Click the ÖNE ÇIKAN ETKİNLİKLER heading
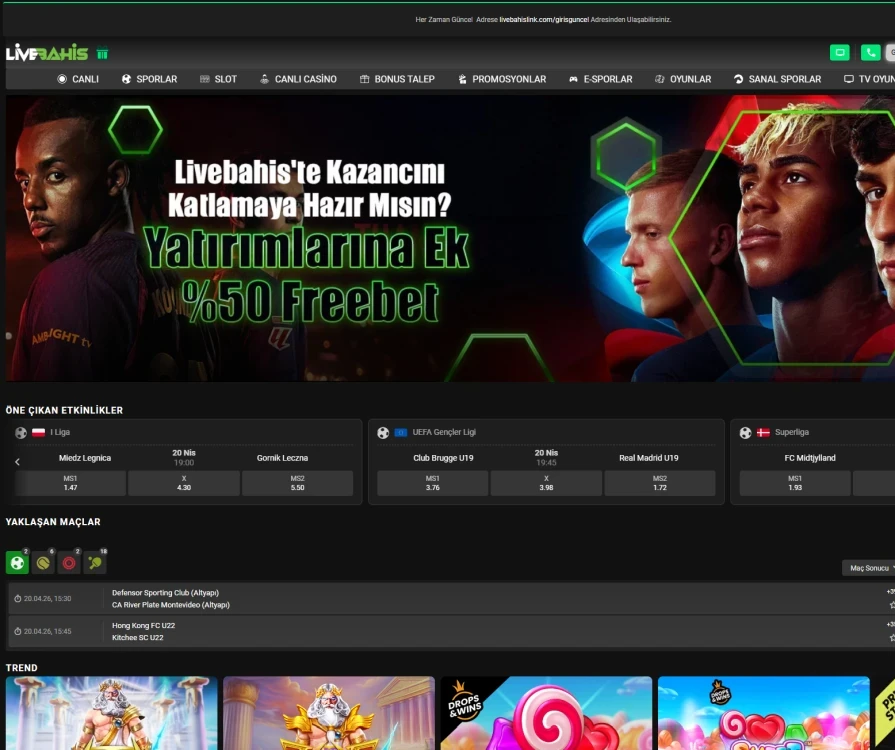Image resolution: width=895 pixels, height=750 pixels. tap(64, 410)
